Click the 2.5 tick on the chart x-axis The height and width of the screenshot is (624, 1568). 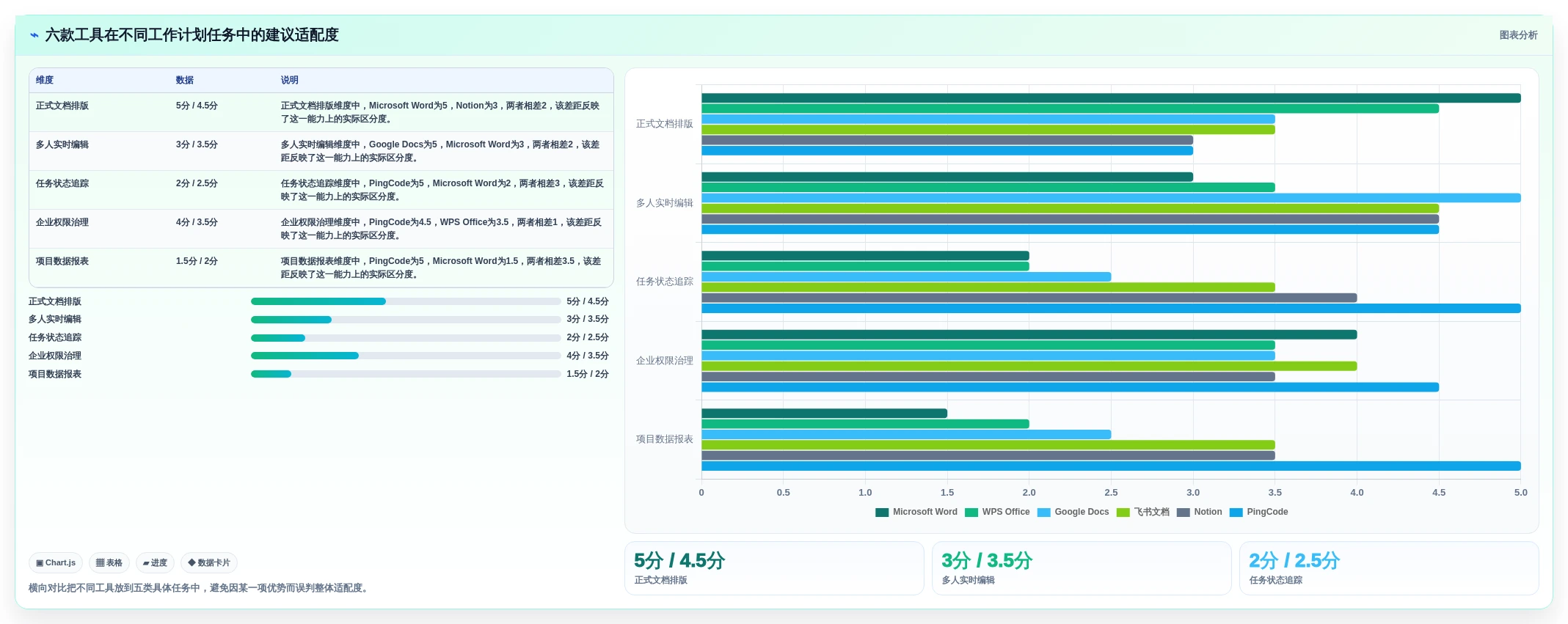(x=1112, y=493)
